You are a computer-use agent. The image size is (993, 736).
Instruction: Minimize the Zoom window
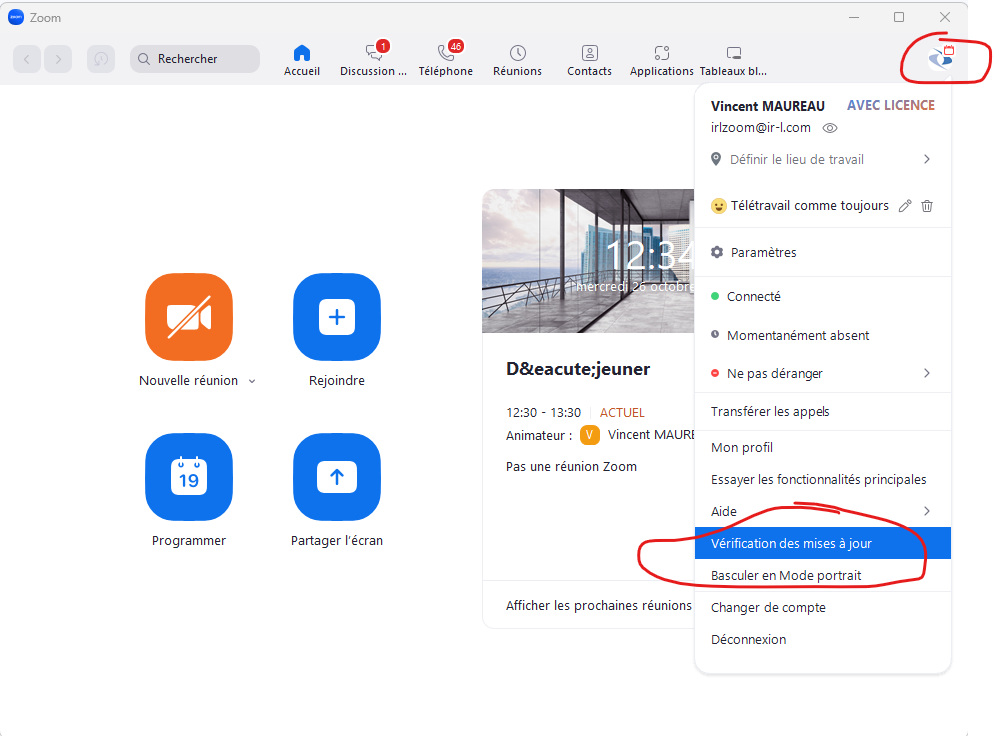click(x=854, y=17)
